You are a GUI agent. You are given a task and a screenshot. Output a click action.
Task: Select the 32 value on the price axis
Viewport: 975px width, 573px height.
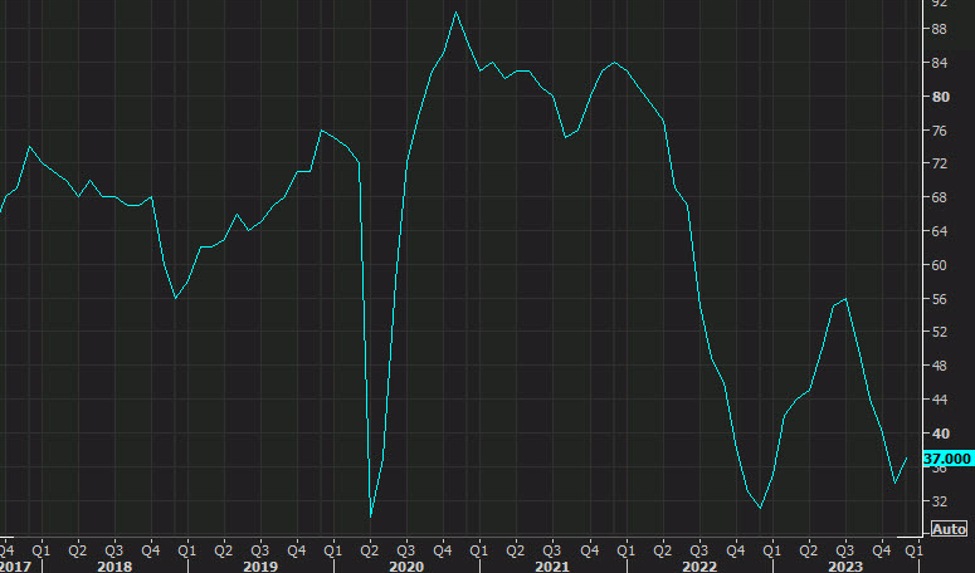point(939,501)
